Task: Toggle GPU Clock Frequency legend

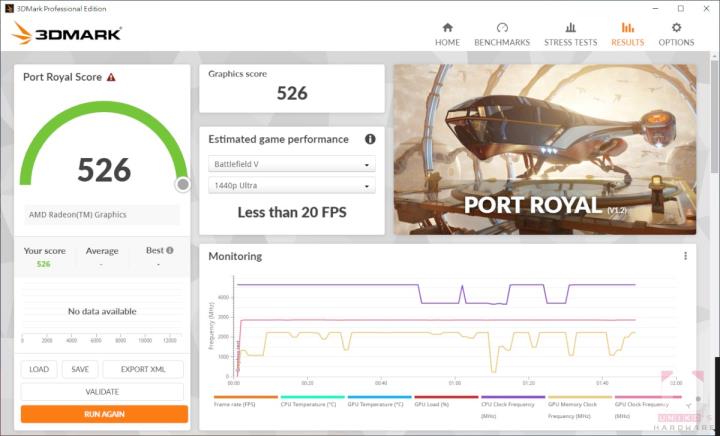Action: pyautogui.click(x=647, y=407)
